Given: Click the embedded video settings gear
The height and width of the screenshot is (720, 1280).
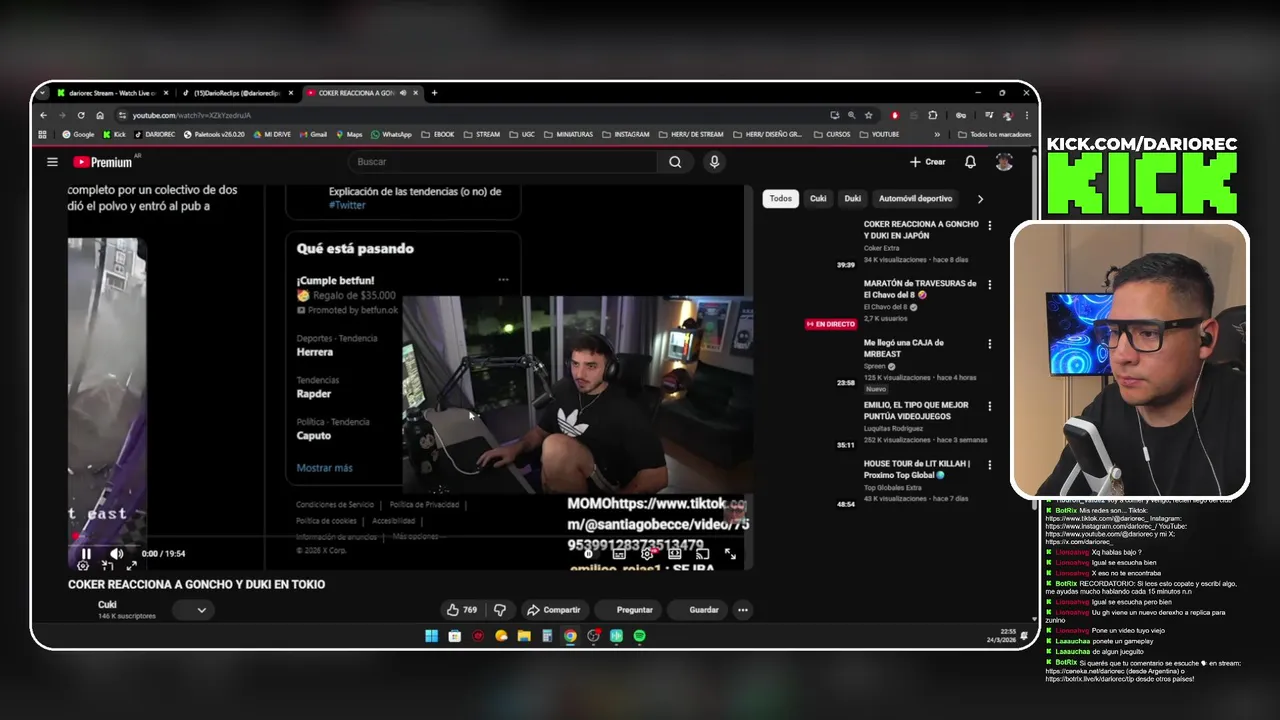Looking at the screenshot, I should [647, 554].
